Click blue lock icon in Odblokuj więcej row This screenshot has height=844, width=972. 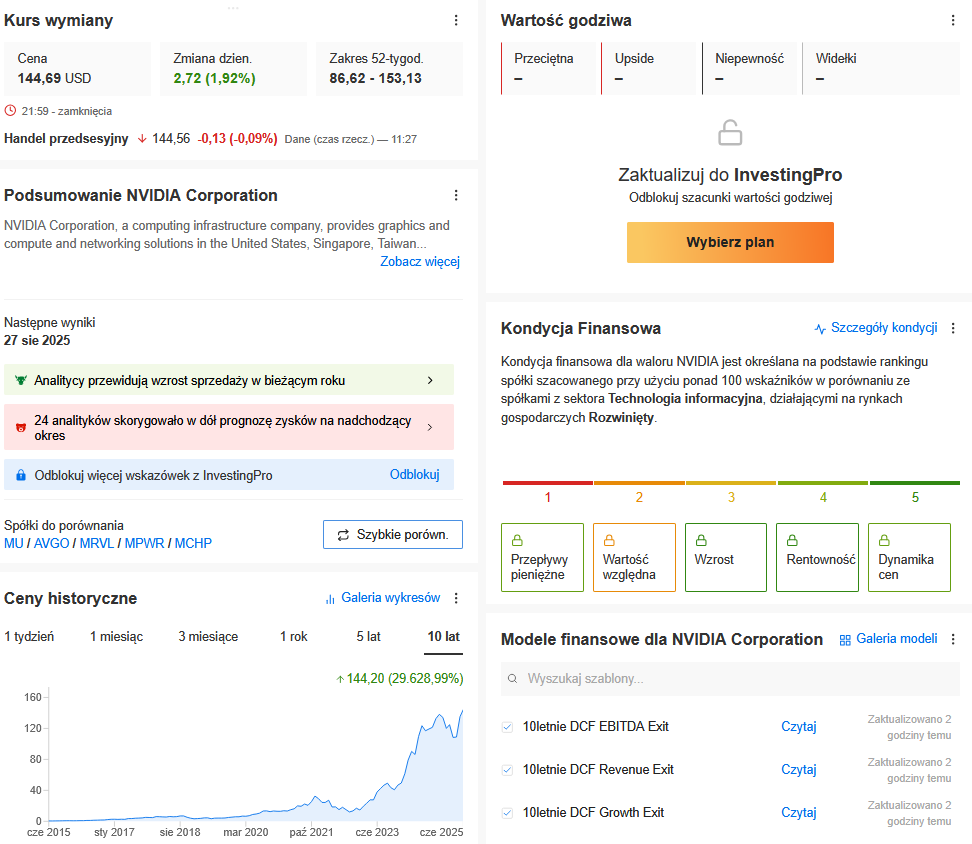[20, 475]
